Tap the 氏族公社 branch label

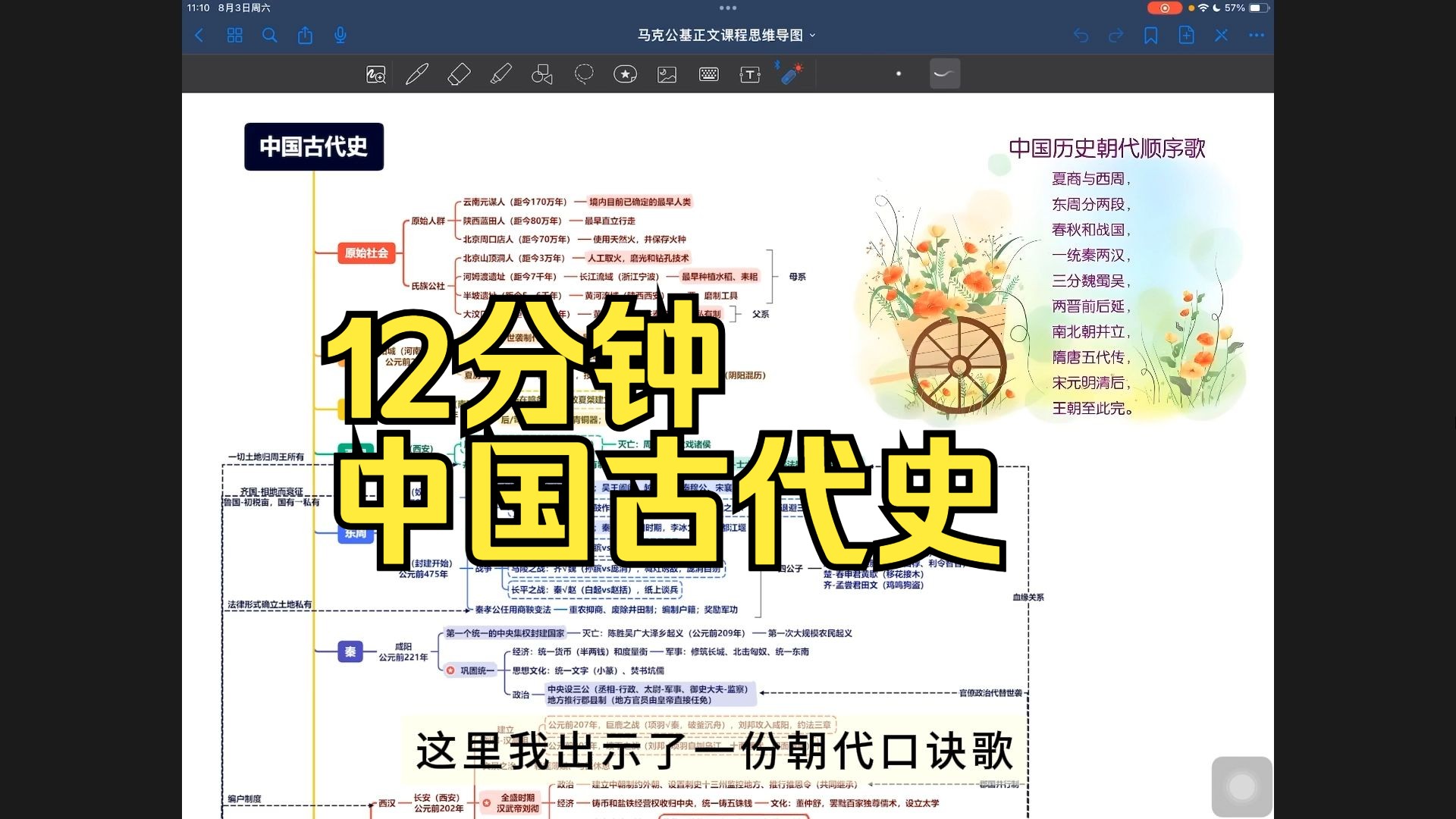[428, 286]
